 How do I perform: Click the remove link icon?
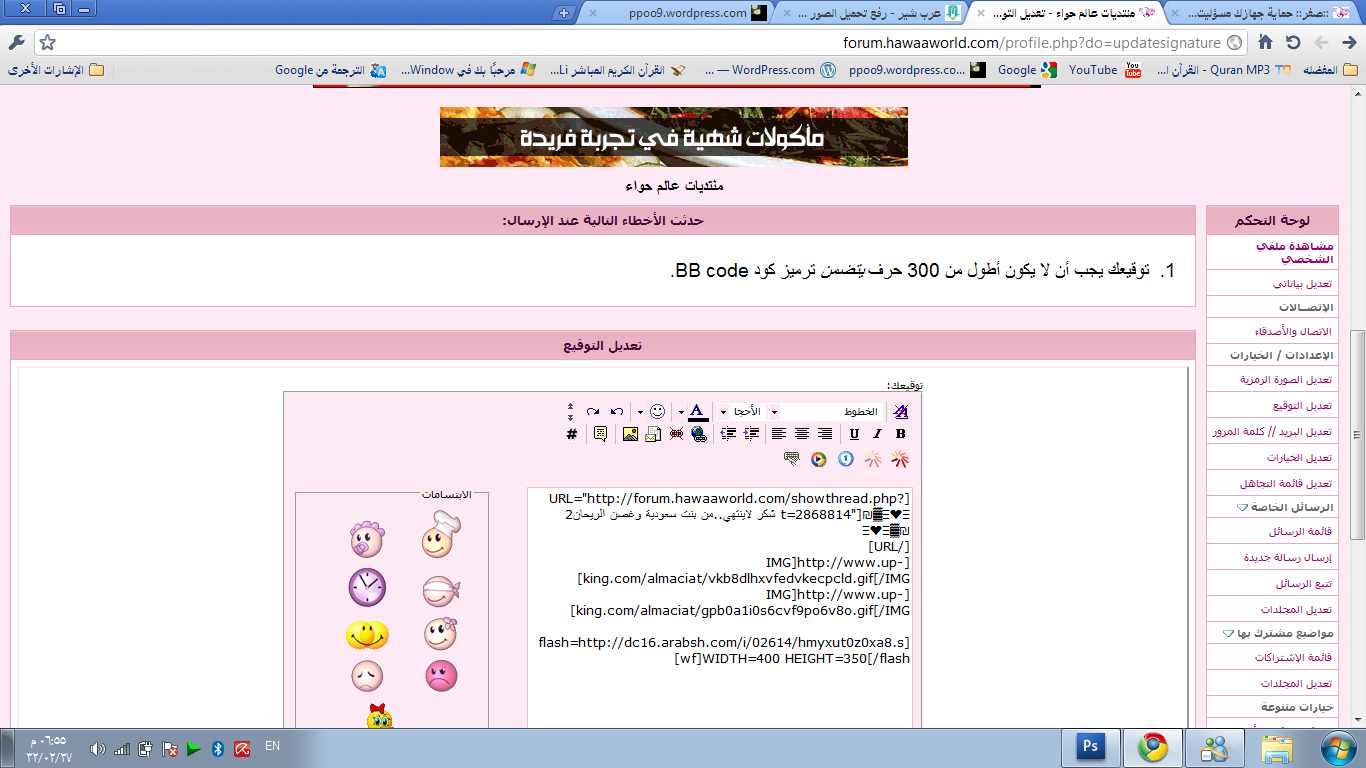click(x=676, y=434)
